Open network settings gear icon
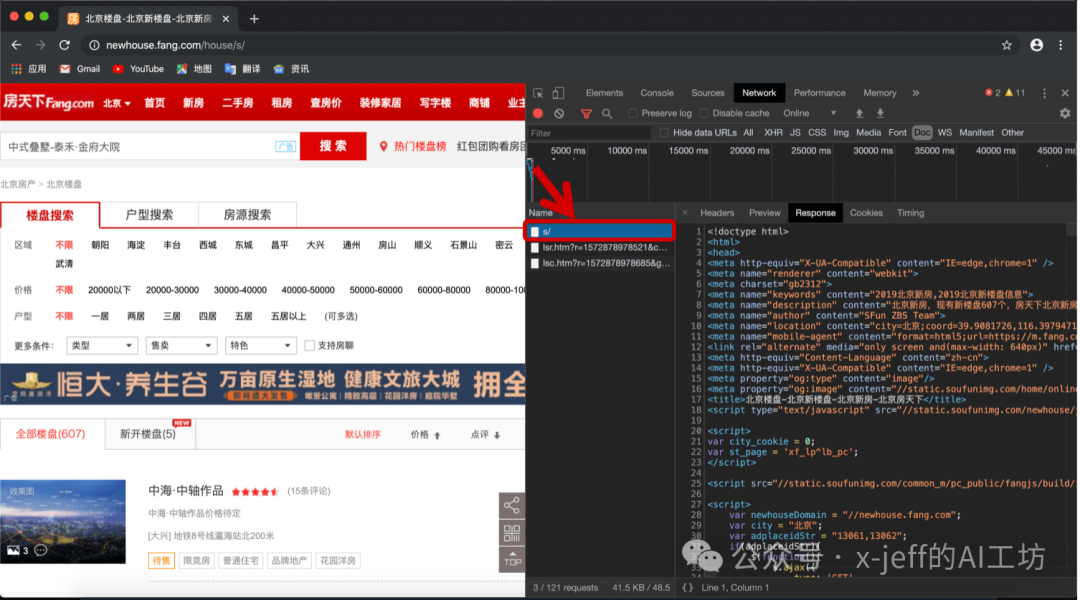Screen dimensions: 1080x600 (x=1065, y=113)
